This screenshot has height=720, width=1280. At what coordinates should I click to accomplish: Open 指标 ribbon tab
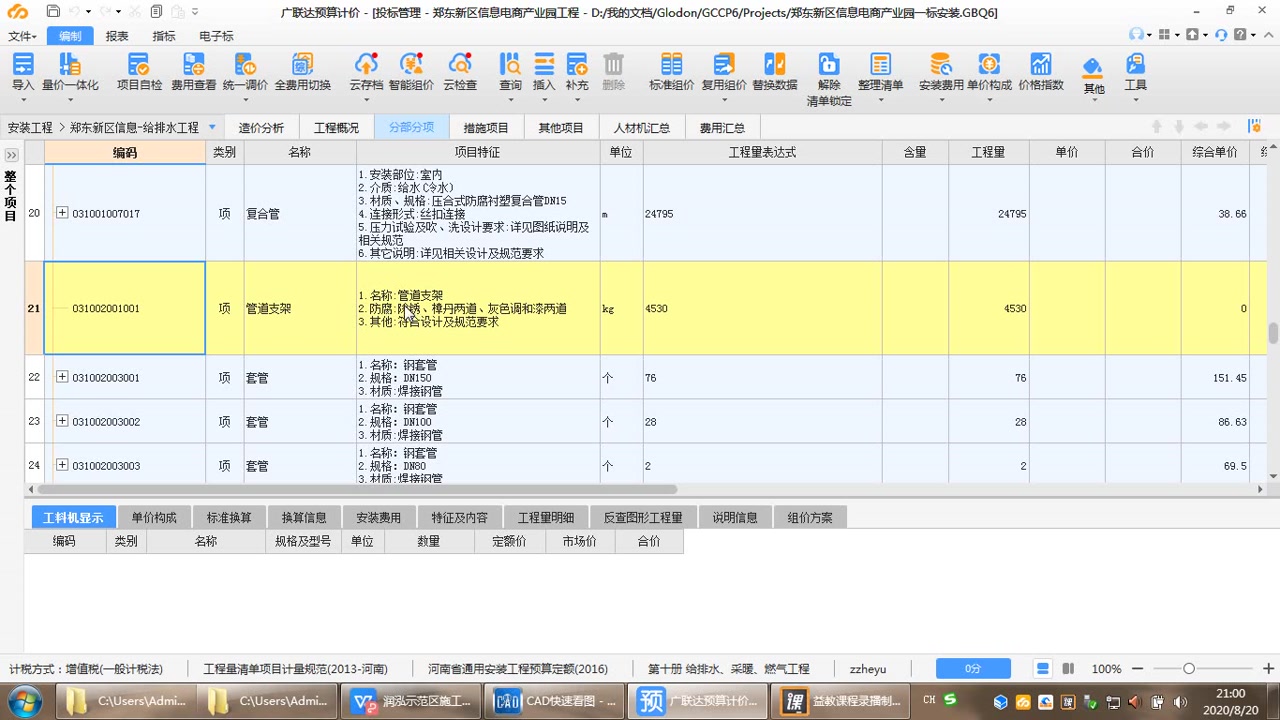click(x=163, y=36)
